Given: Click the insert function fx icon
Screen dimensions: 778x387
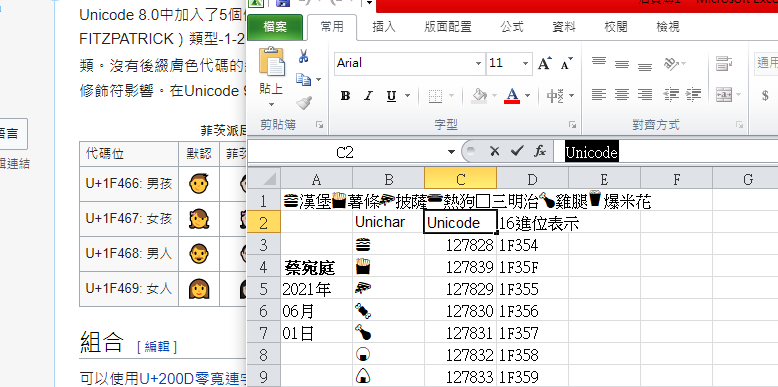Looking at the screenshot, I should pyautogui.click(x=540, y=151).
